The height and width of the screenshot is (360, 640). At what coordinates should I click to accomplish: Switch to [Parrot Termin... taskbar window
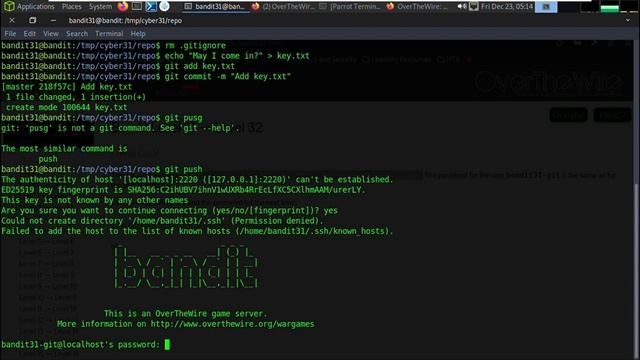[x=350, y=7]
